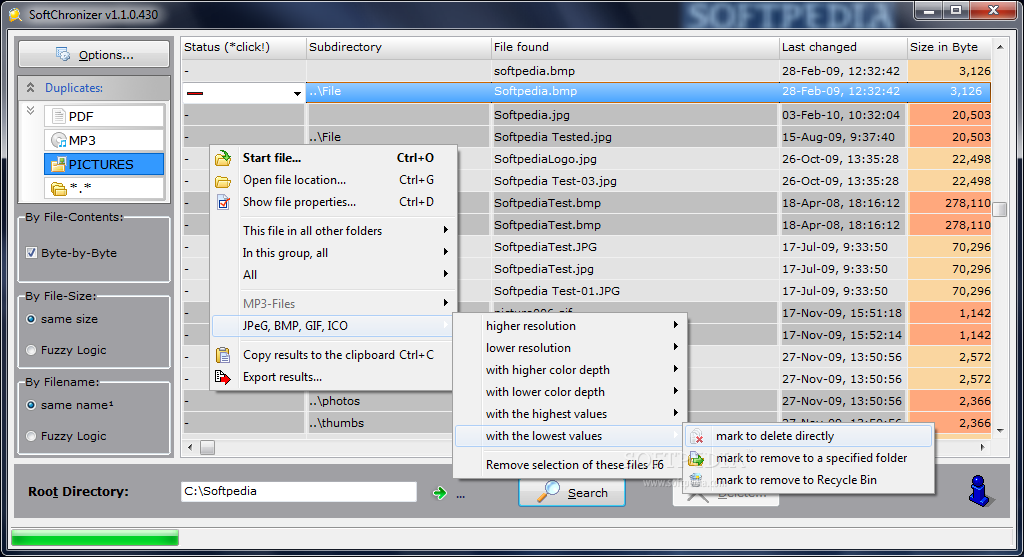1024x557 pixels.
Task: Click the Show file properties icon
Action: point(223,202)
